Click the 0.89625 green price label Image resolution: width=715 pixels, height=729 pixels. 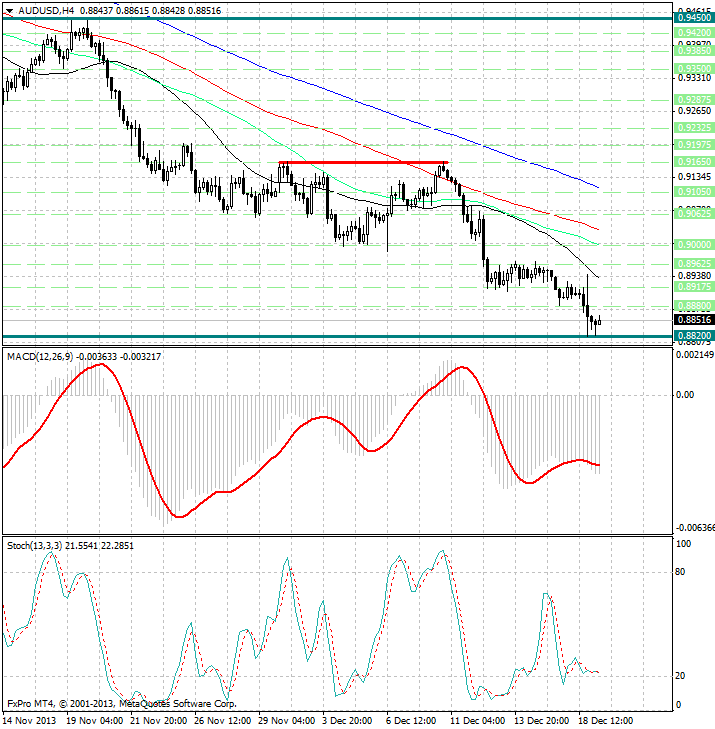coord(693,264)
